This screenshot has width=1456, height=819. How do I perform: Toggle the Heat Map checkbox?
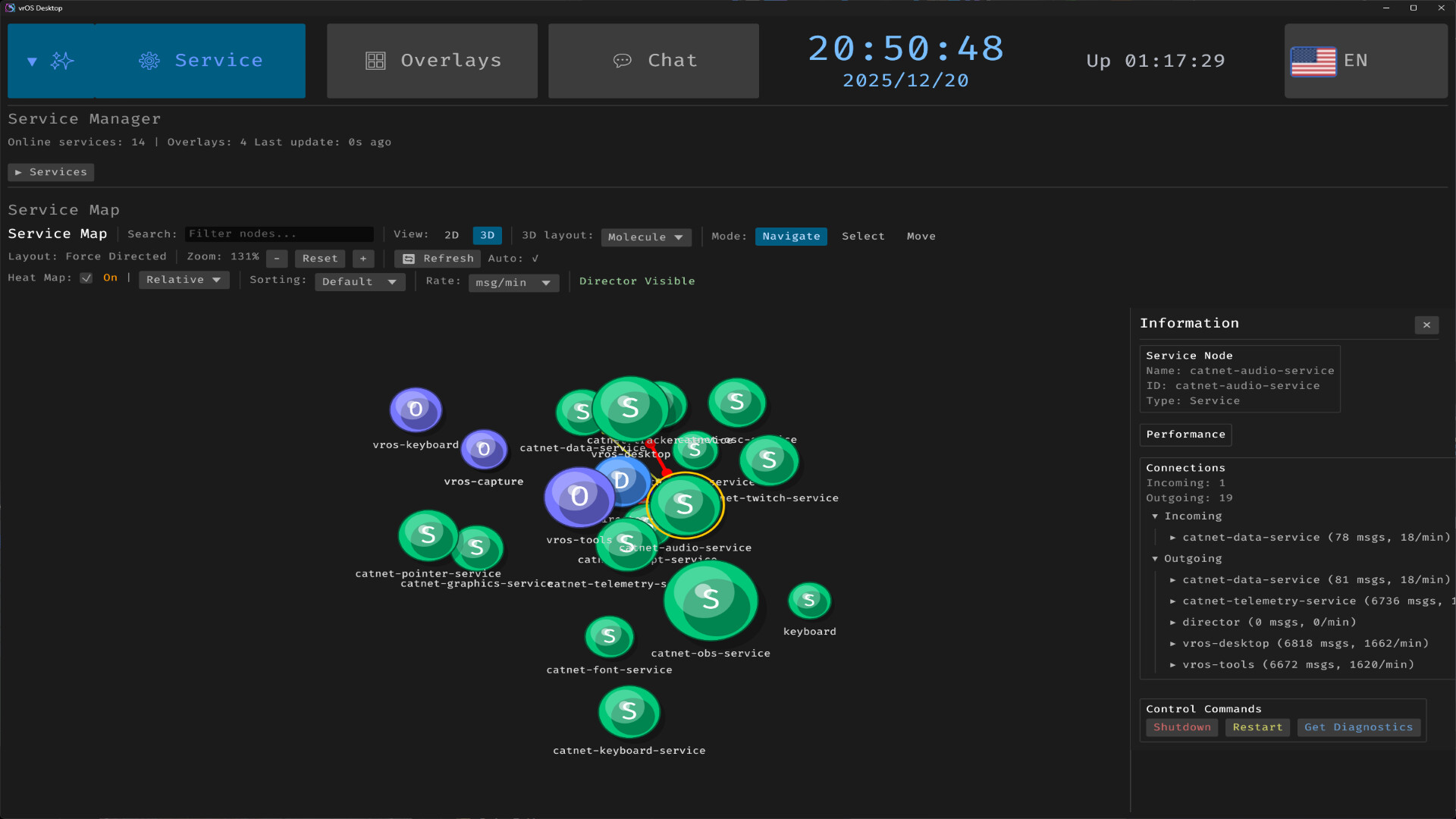(x=86, y=278)
